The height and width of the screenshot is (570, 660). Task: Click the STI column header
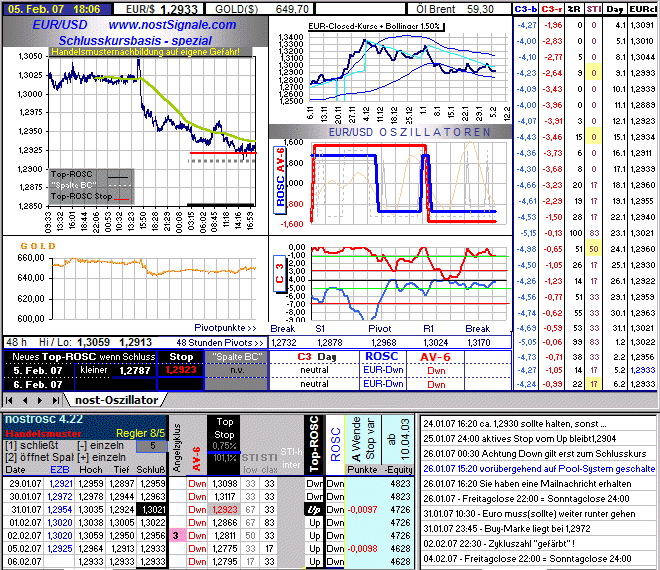point(593,9)
